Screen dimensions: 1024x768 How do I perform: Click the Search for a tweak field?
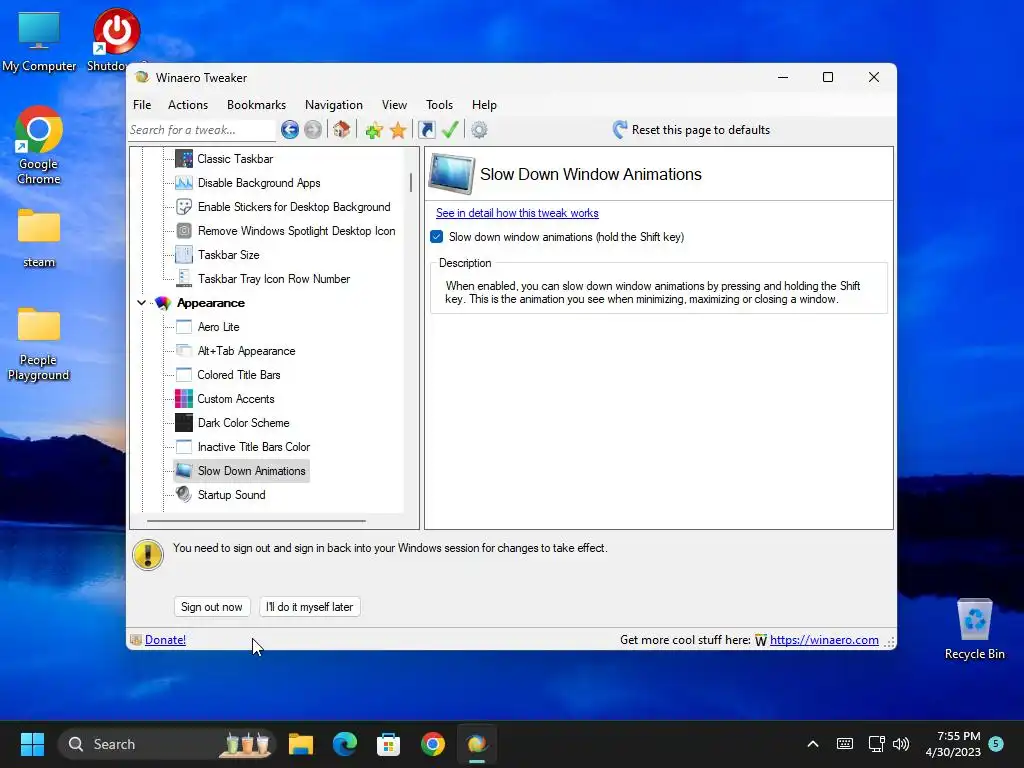(202, 130)
